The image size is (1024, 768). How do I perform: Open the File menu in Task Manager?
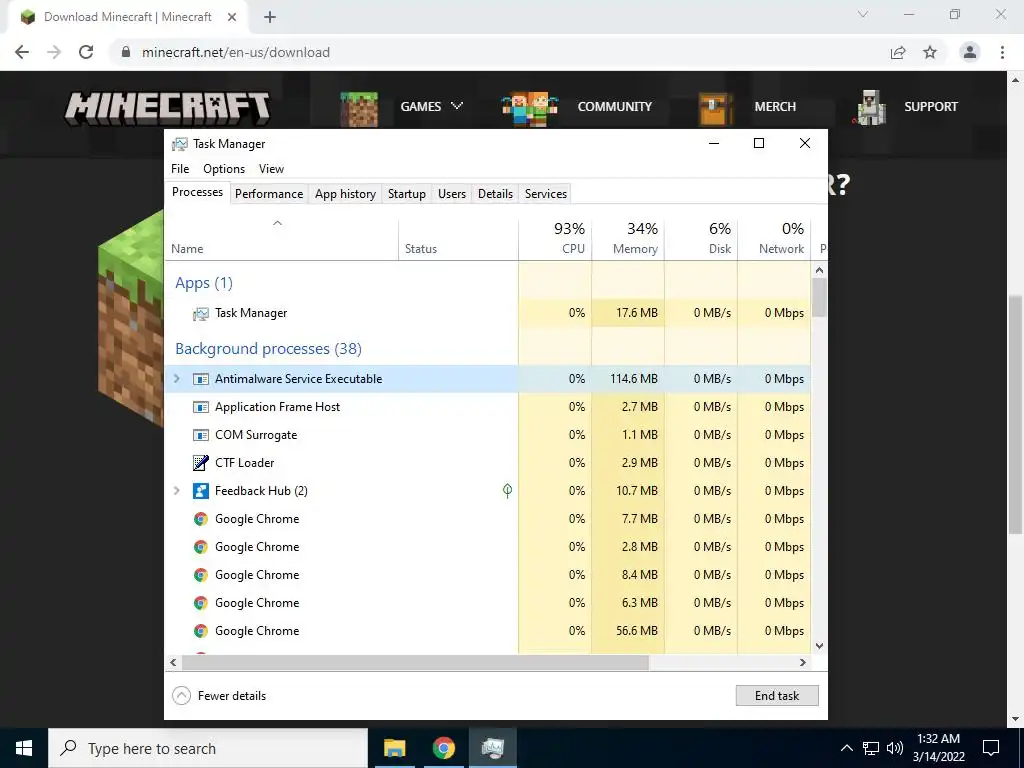[x=180, y=169]
